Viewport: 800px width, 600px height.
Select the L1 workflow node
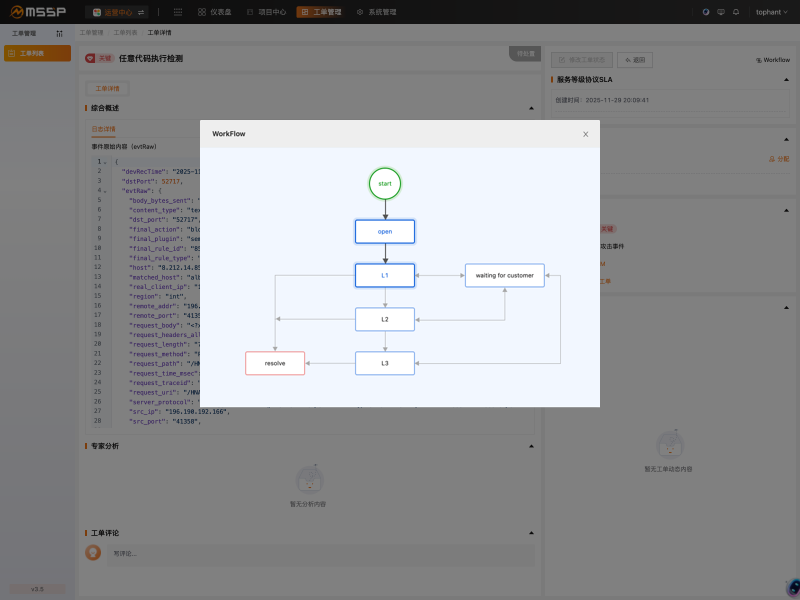point(385,275)
